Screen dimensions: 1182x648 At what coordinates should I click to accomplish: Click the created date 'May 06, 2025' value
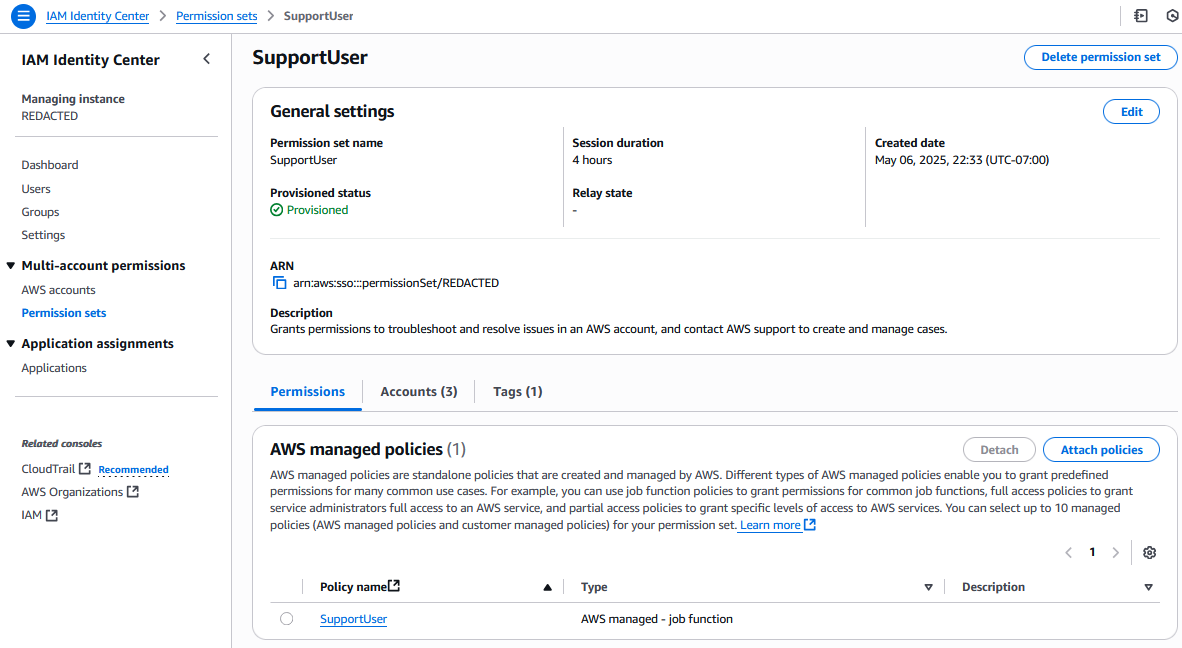[x=962, y=160]
